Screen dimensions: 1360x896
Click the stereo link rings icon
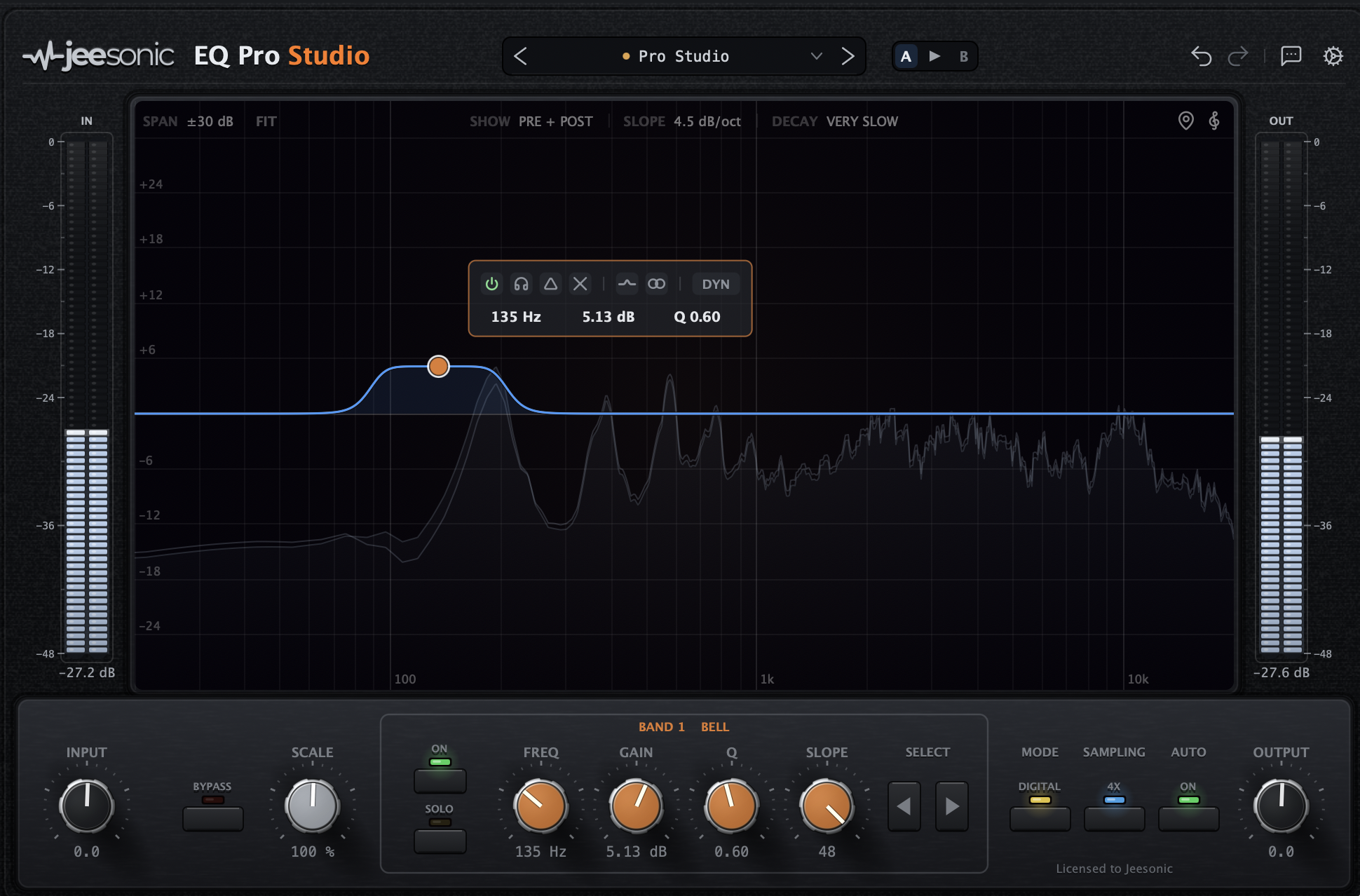(656, 284)
